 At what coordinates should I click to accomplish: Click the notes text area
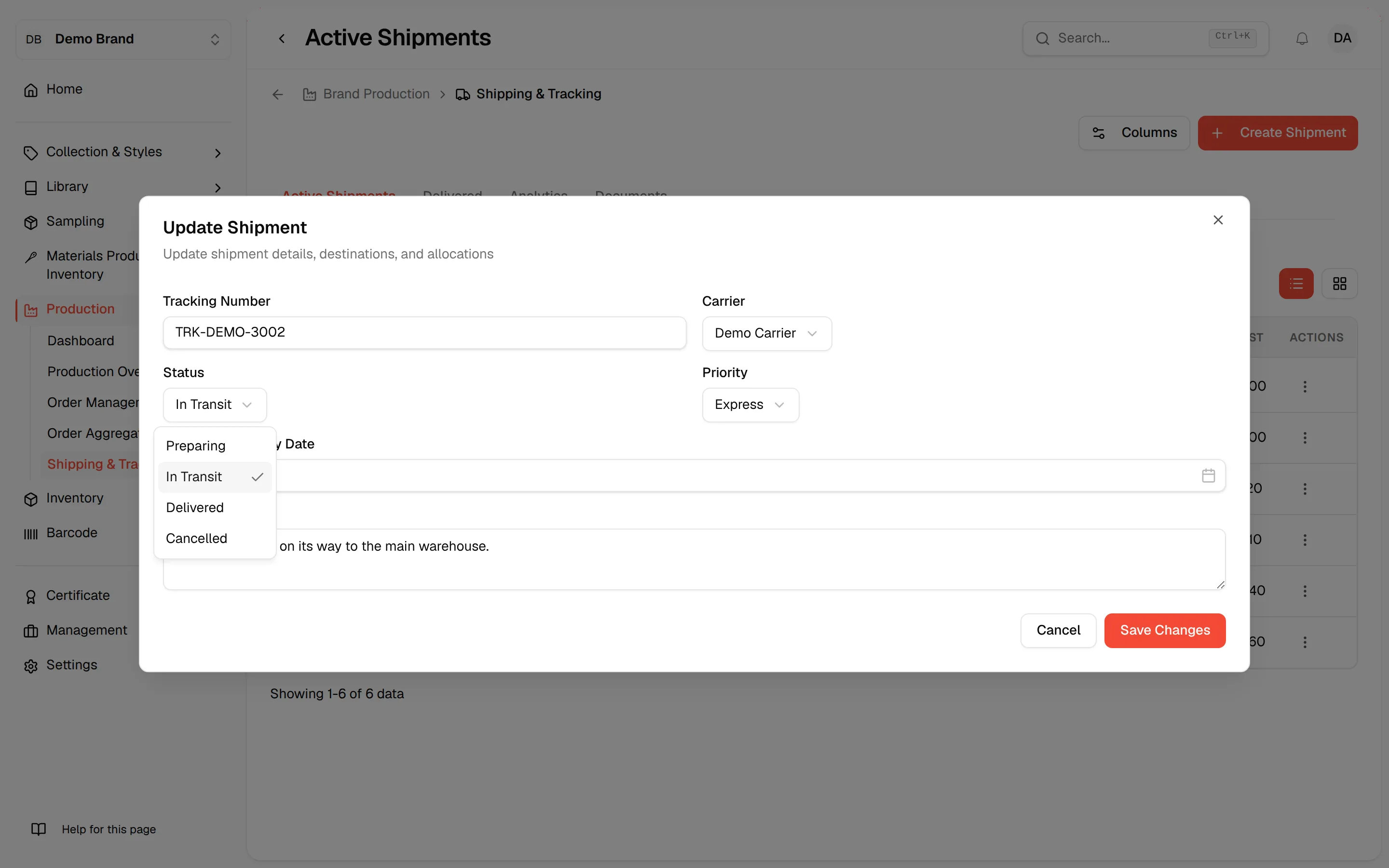tap(694, 559)
